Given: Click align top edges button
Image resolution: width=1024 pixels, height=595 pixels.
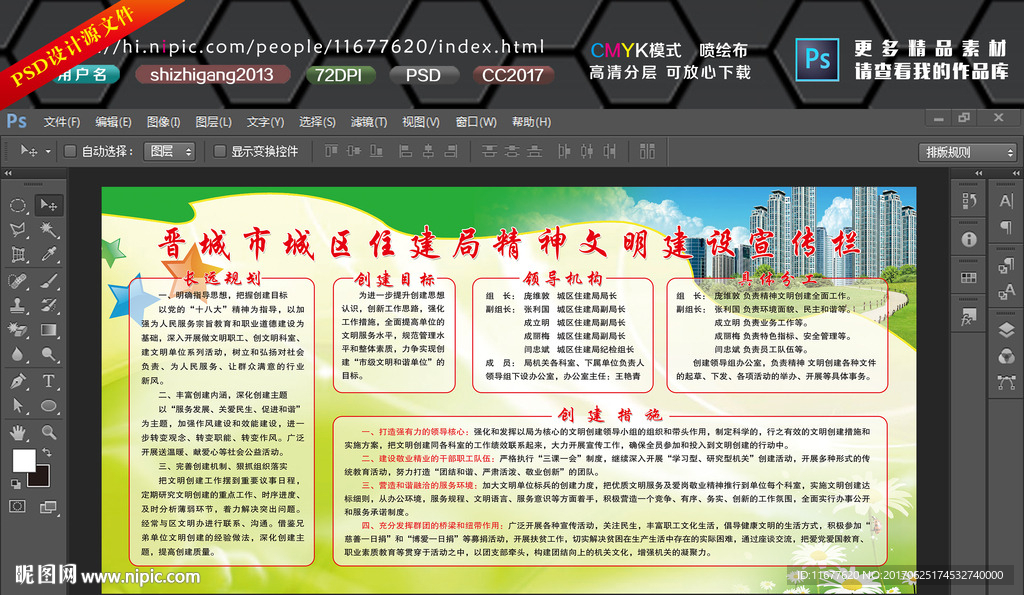Looking at the screenshot, I should pos(332,152).
